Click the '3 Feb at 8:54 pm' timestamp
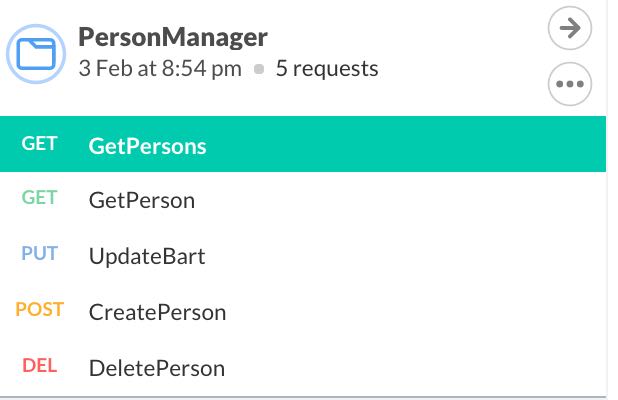 (159, 69)
